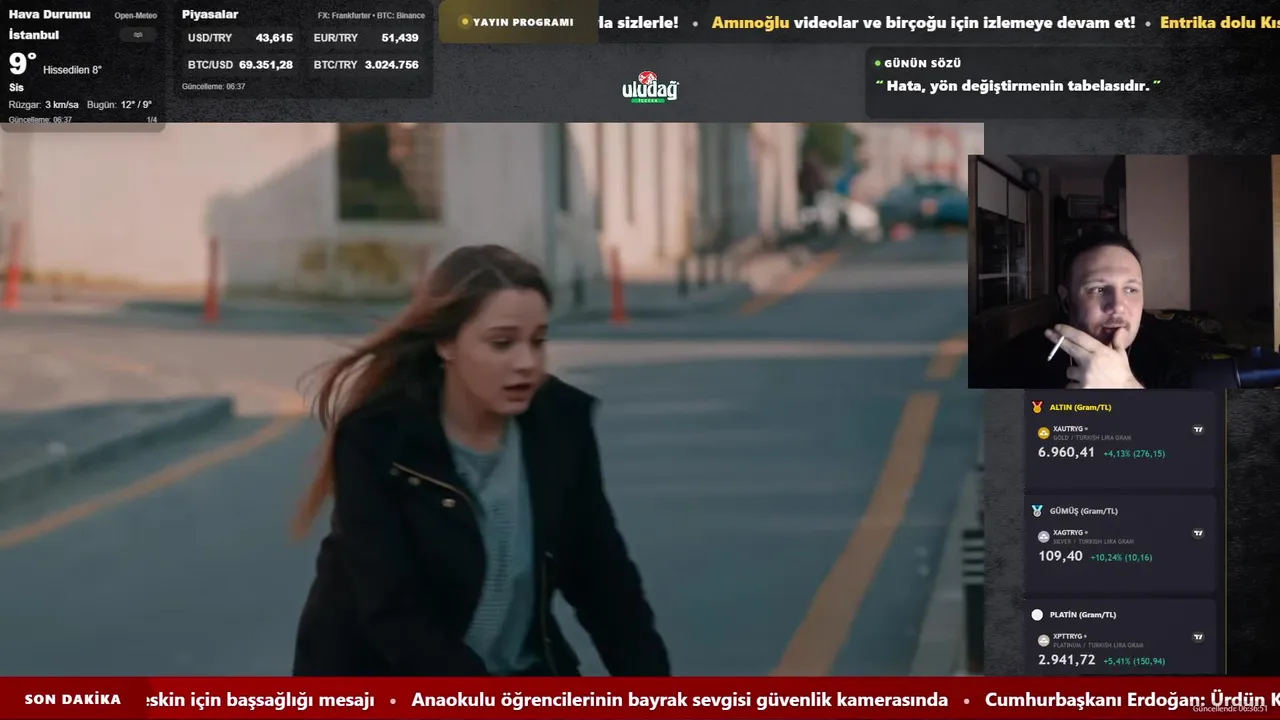Click the TradingView logo on the XAUTRYG widget
Image resolution: width=1280 pixels, height=720 pixels.
coord(1198,430)
